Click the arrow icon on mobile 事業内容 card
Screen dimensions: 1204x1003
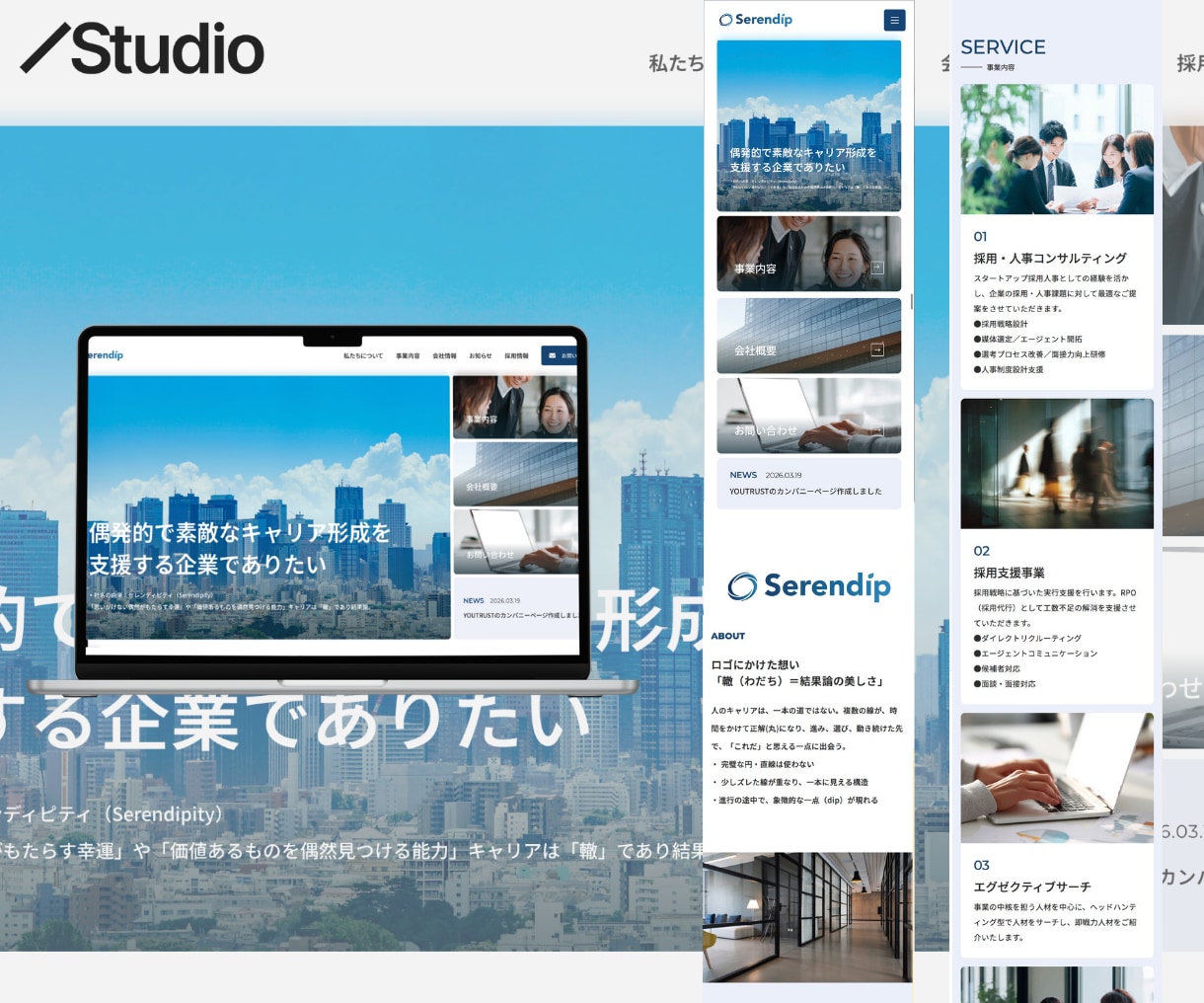877,268
